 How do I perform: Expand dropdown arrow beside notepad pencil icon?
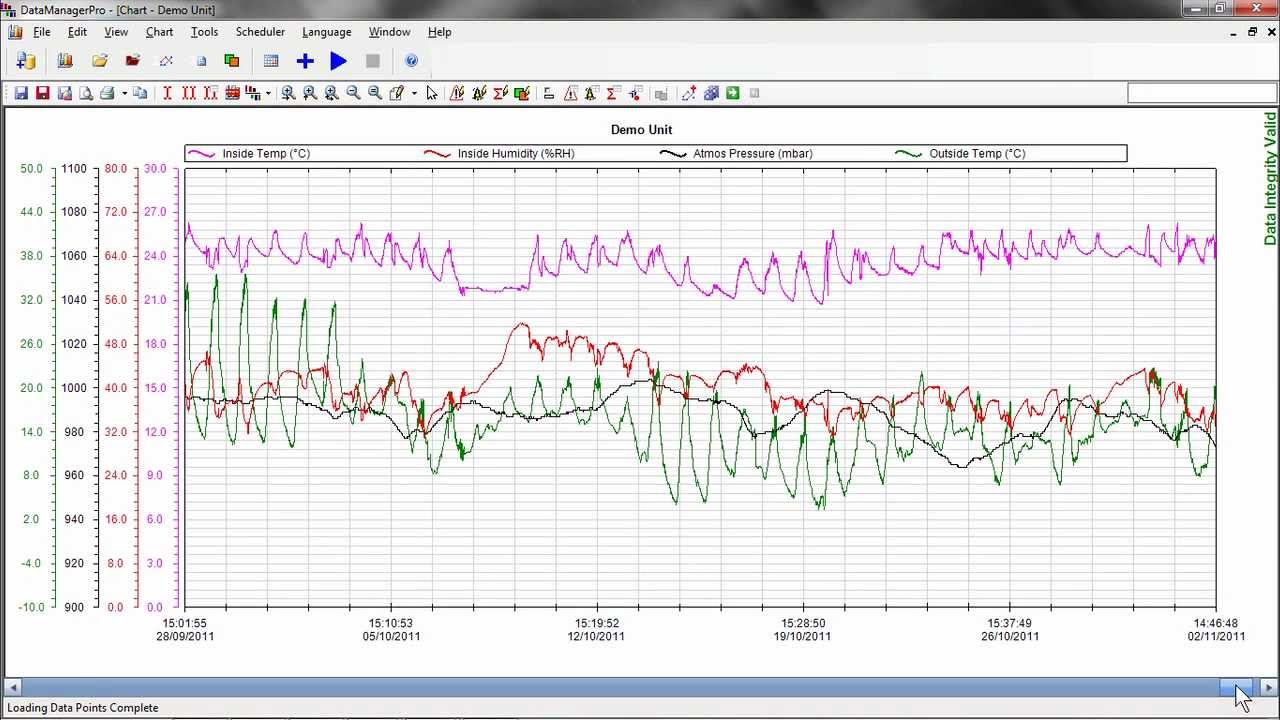[414, 93]
